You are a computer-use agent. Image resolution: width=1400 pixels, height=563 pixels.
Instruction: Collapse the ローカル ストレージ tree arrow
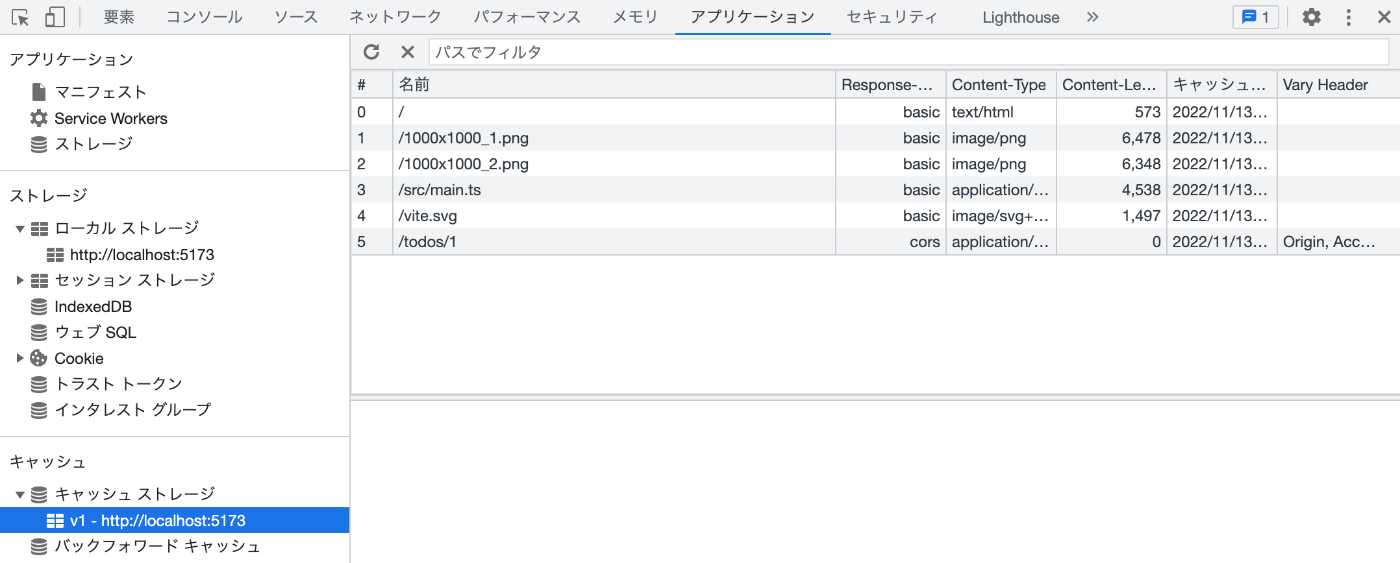[20, 229]
